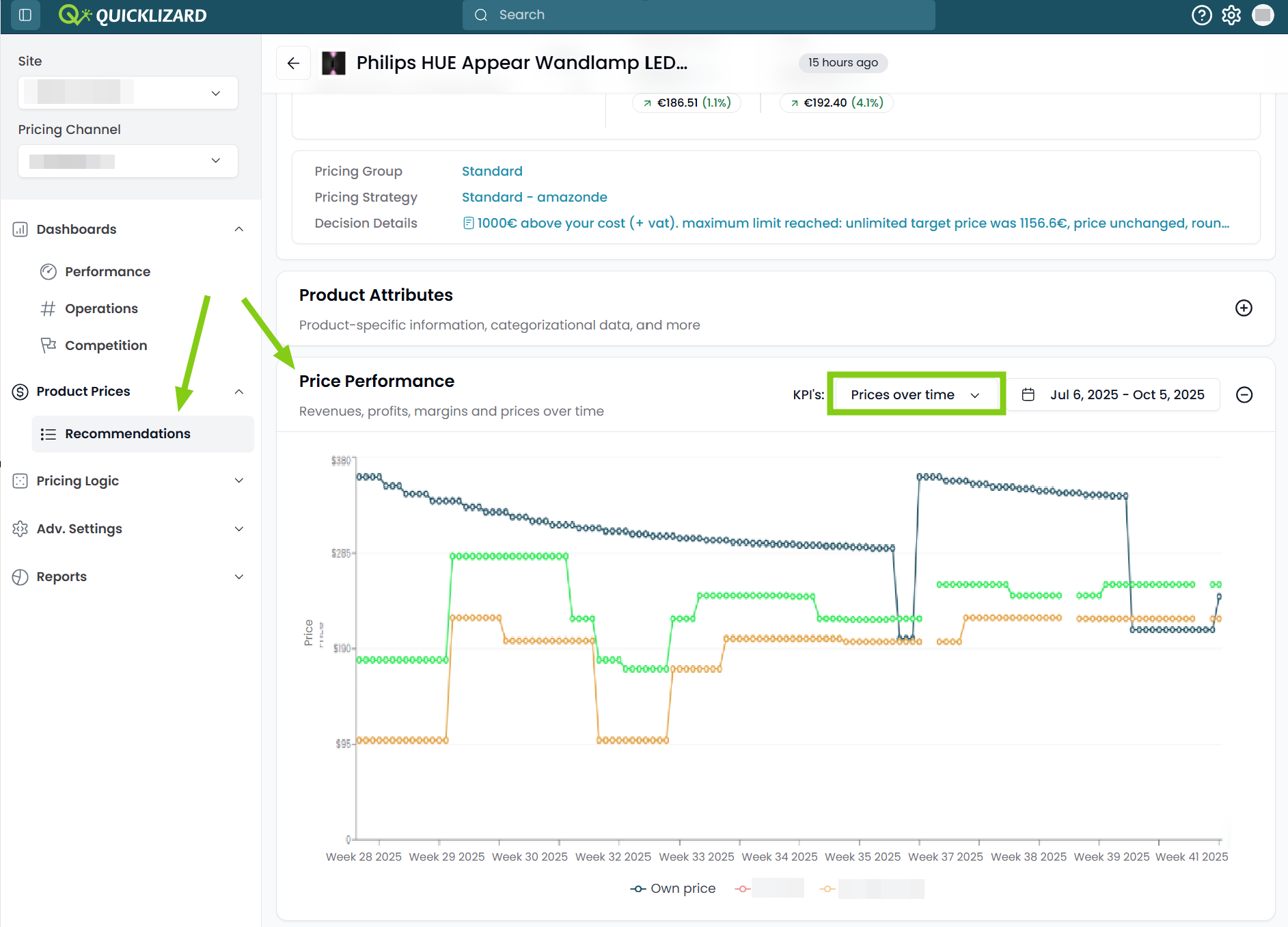1288x927 pixels.
Task: Collapse the Product Prices section chevron
Action: [239, 392]
